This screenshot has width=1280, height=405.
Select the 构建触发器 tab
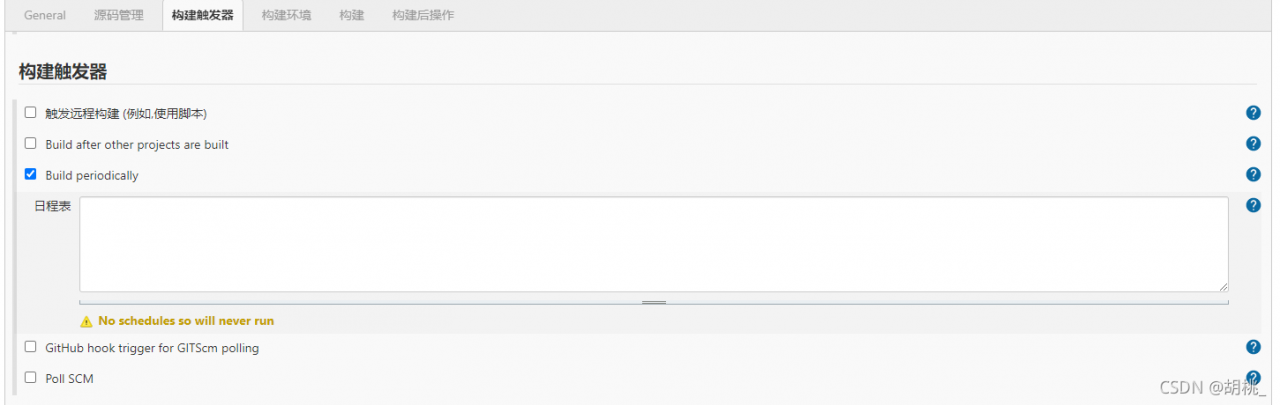tap(202, 15)
